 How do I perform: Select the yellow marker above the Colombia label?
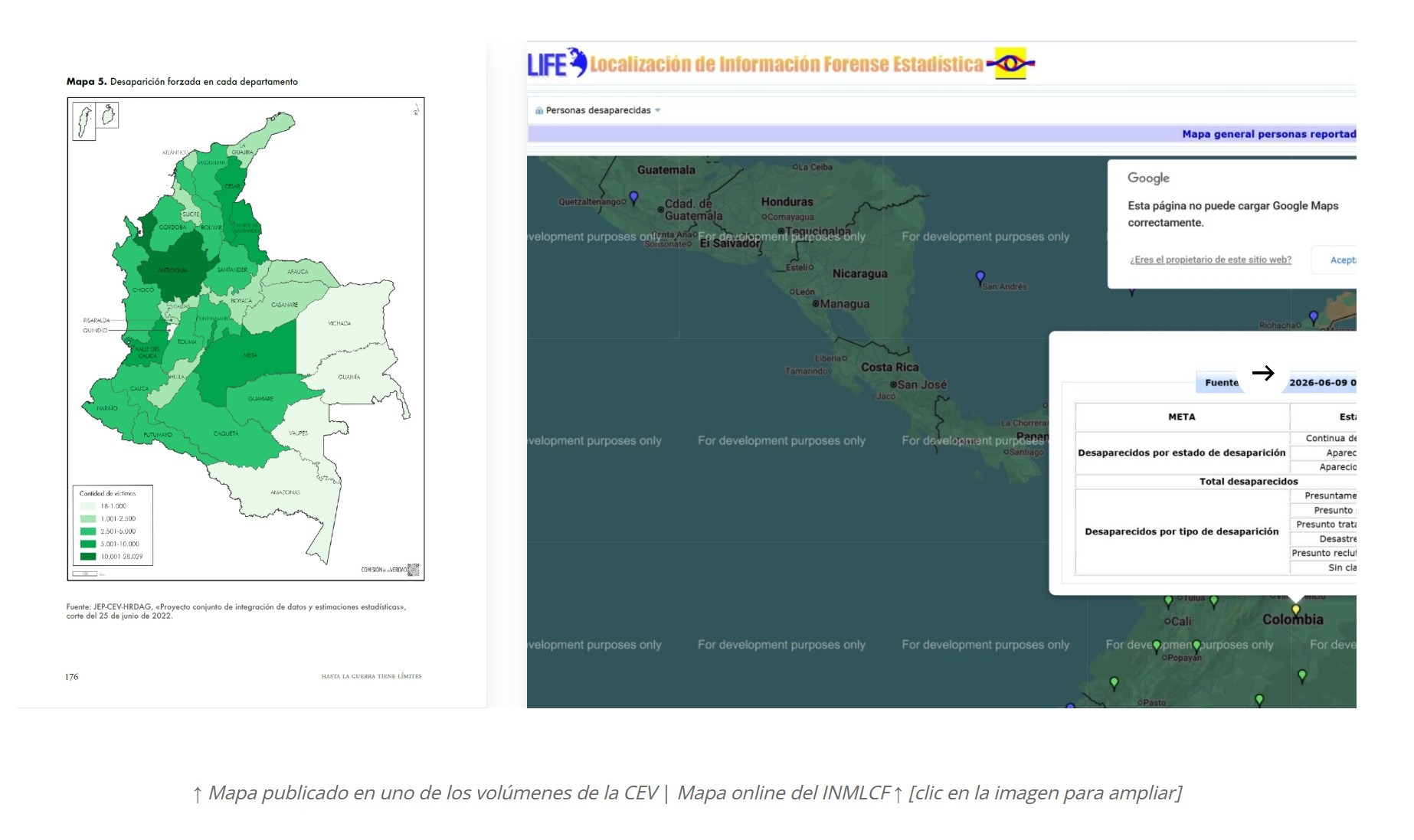tap(1296, 610)
